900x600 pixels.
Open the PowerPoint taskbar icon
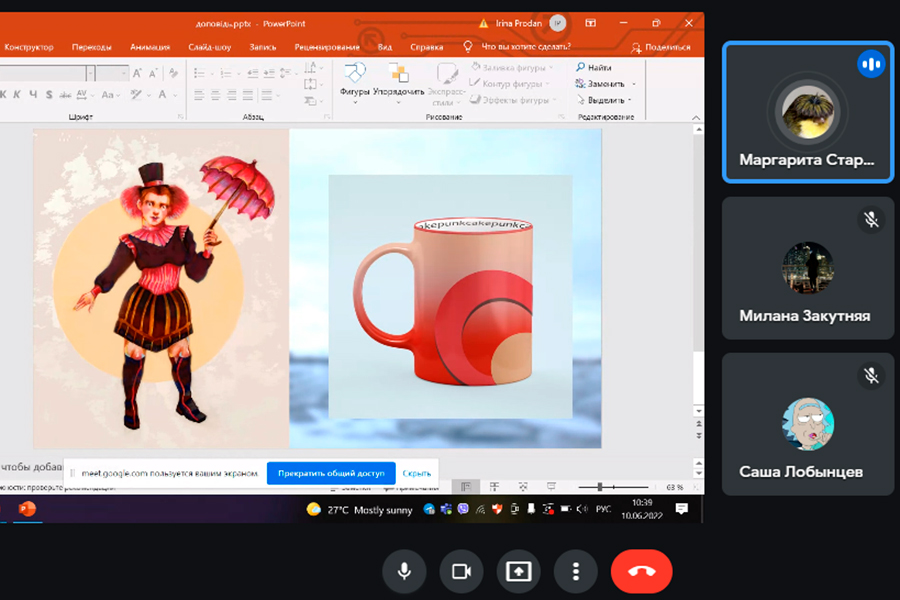[x=27, y=509]
